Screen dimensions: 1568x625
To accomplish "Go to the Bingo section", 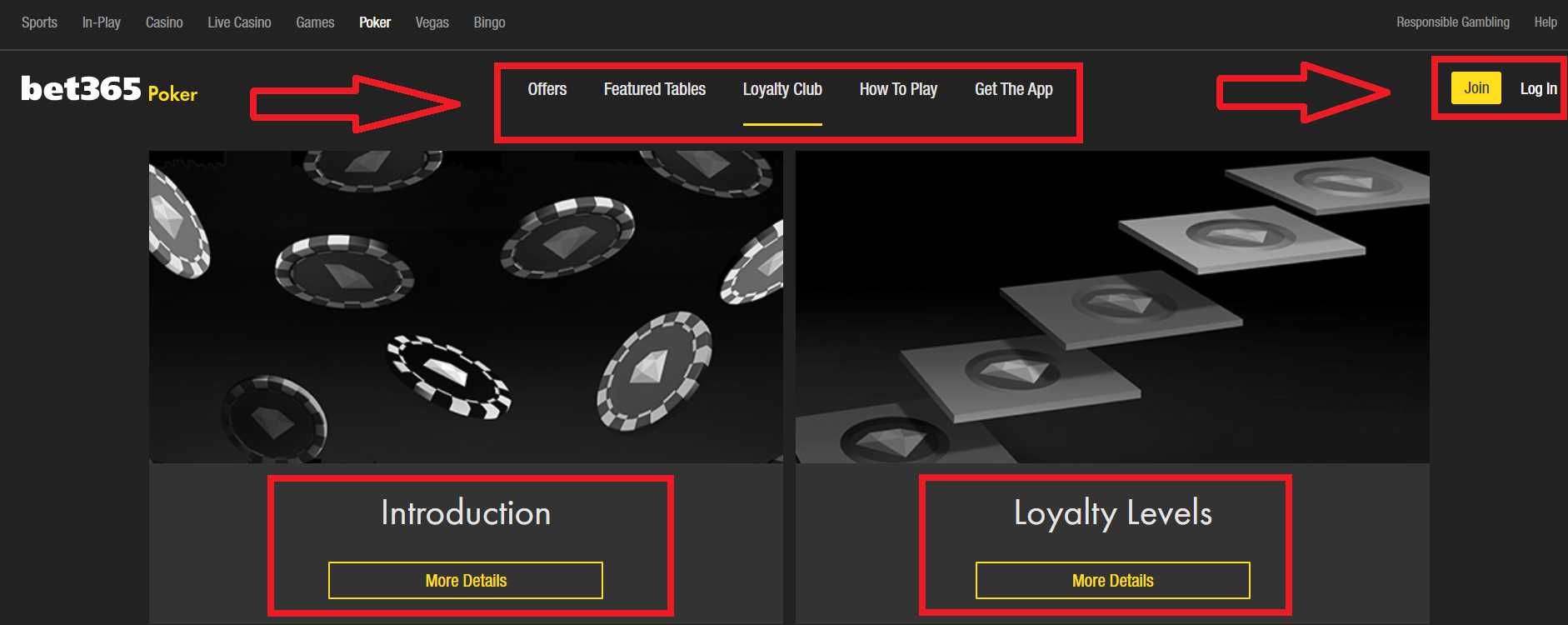I will coord(489,22).
